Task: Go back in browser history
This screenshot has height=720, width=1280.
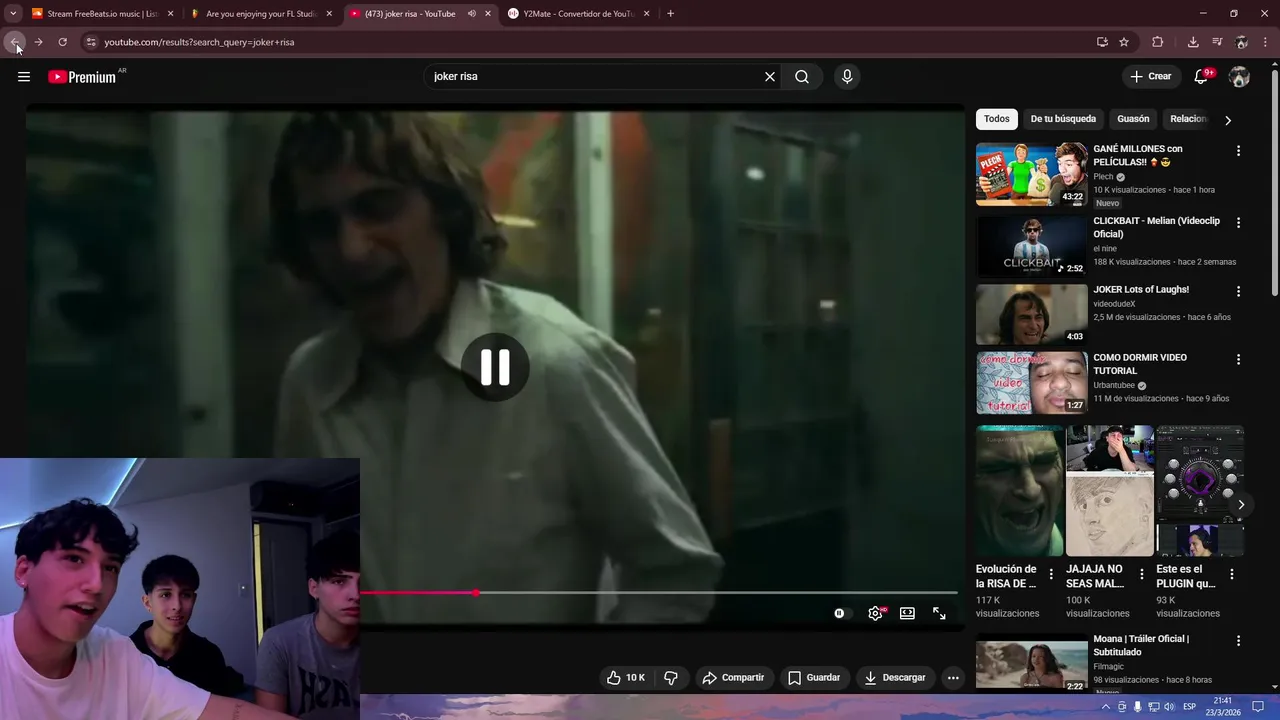Action: point(15,42)
